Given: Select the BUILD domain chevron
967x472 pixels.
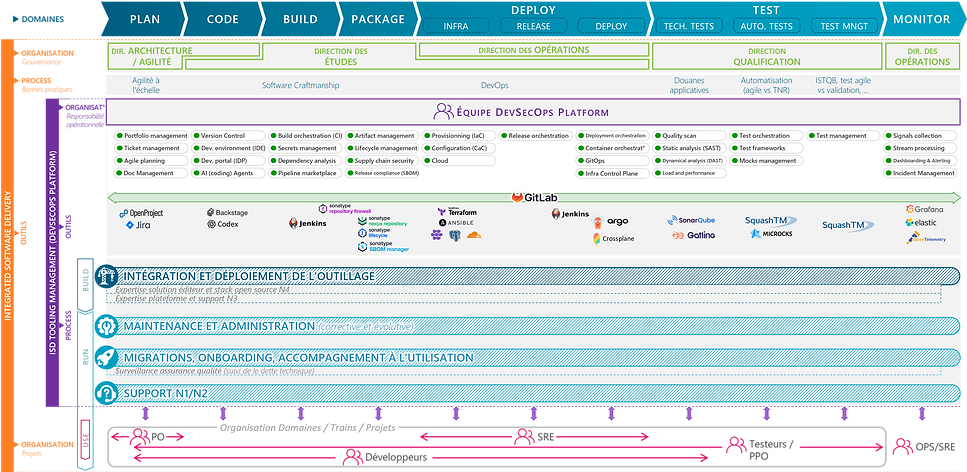Looking at the screenshot, I should click(300, 19).
